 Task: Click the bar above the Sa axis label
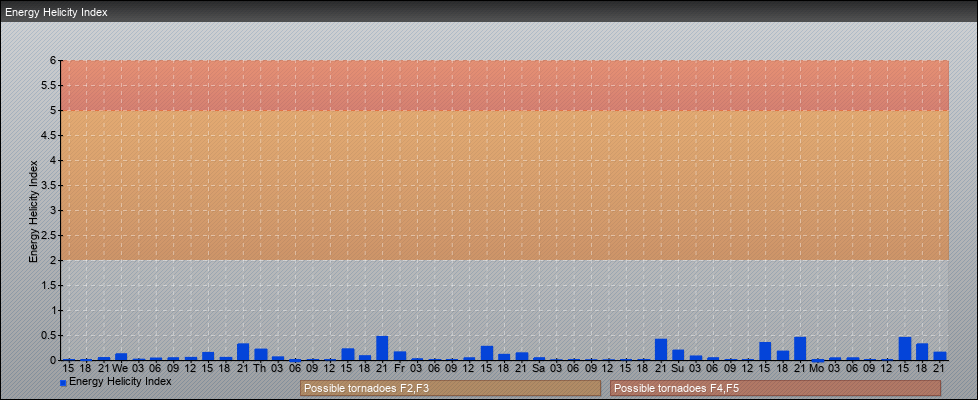click(539, 359)
